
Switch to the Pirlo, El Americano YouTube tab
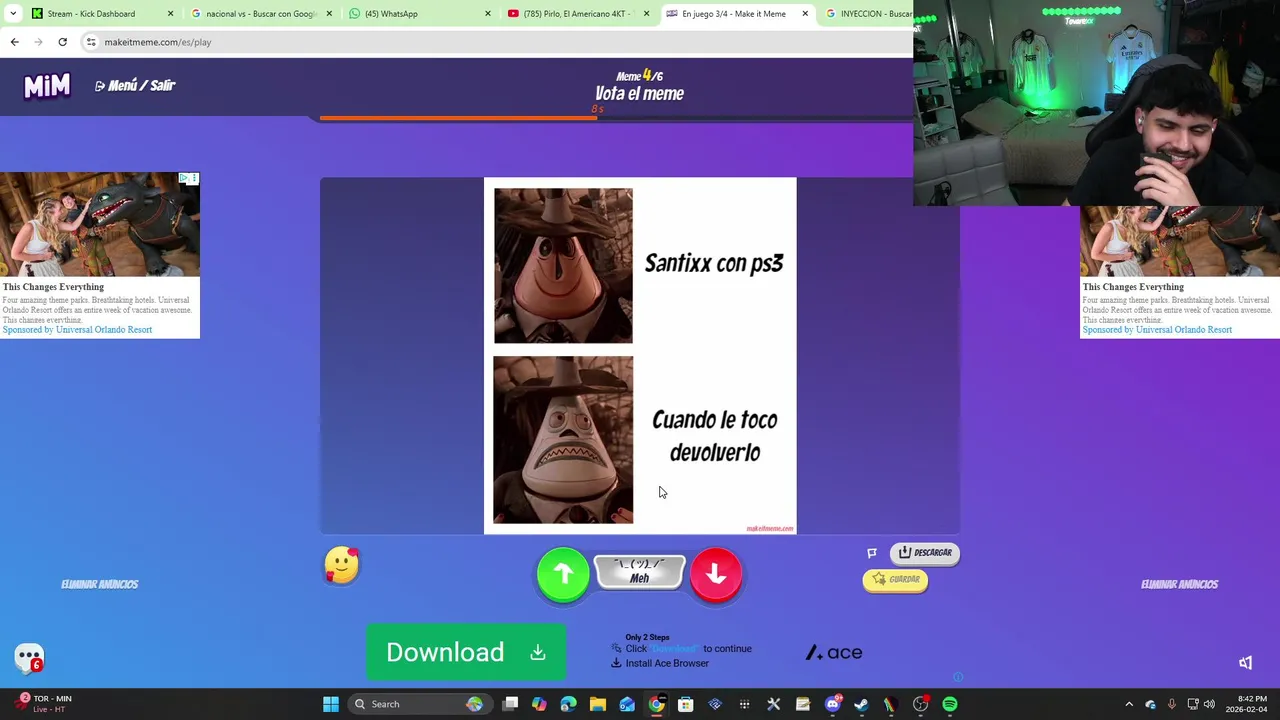(580, 14)
